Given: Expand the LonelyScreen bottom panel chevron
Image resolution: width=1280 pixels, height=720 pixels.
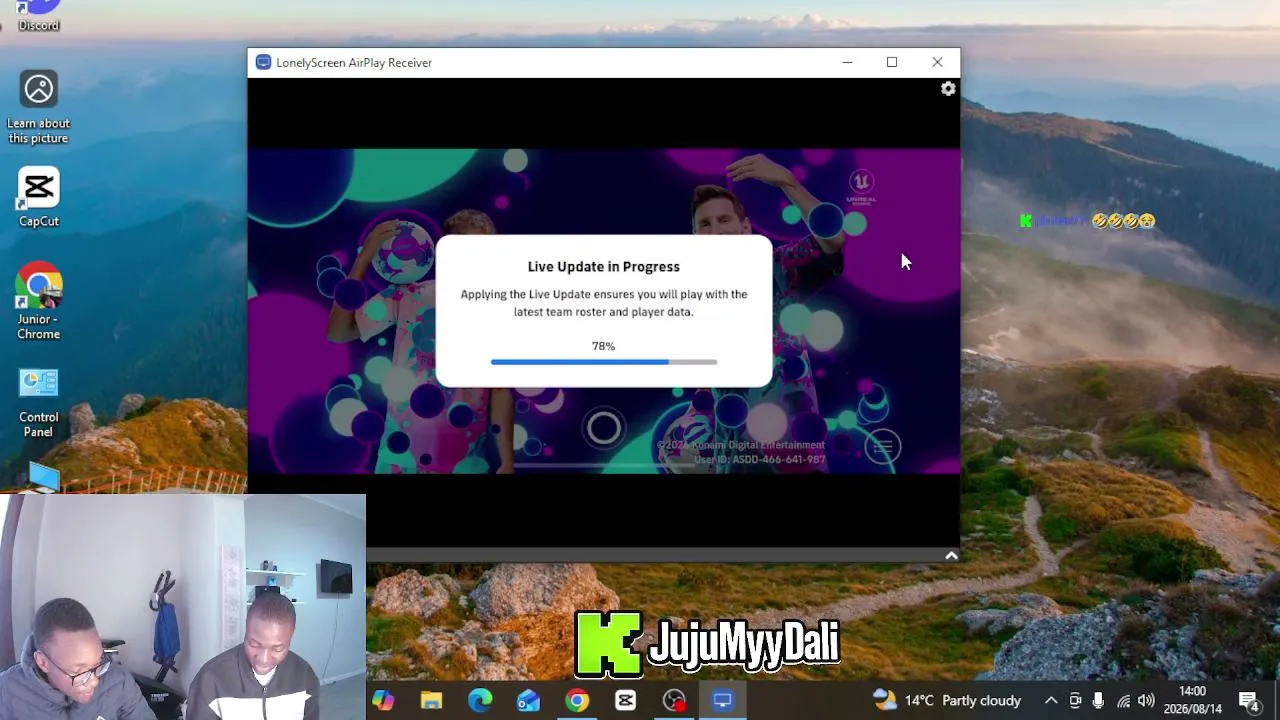Looking at the screenshot, I should [951, 555].
